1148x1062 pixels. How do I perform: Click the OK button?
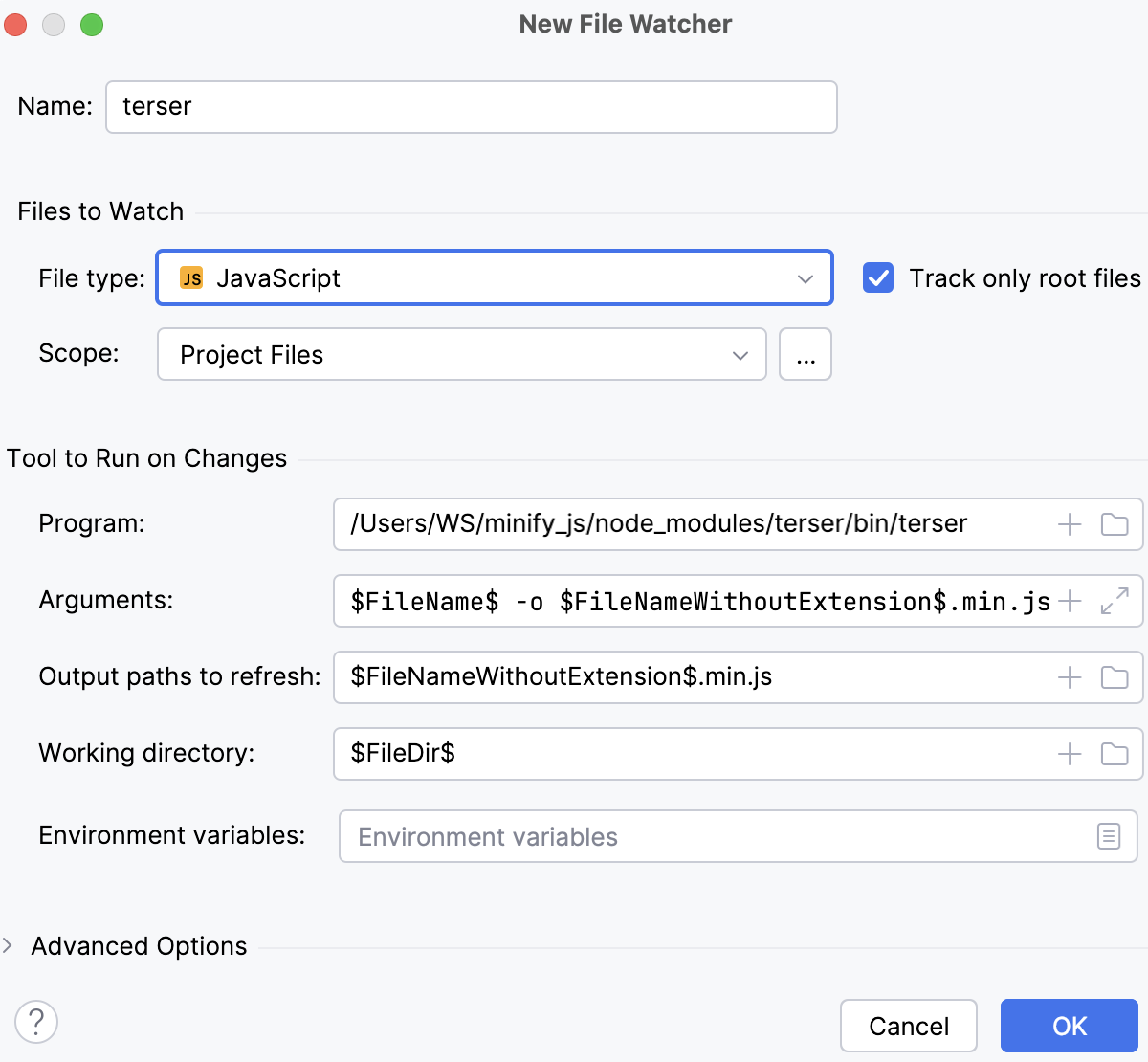[1069, 1025]
